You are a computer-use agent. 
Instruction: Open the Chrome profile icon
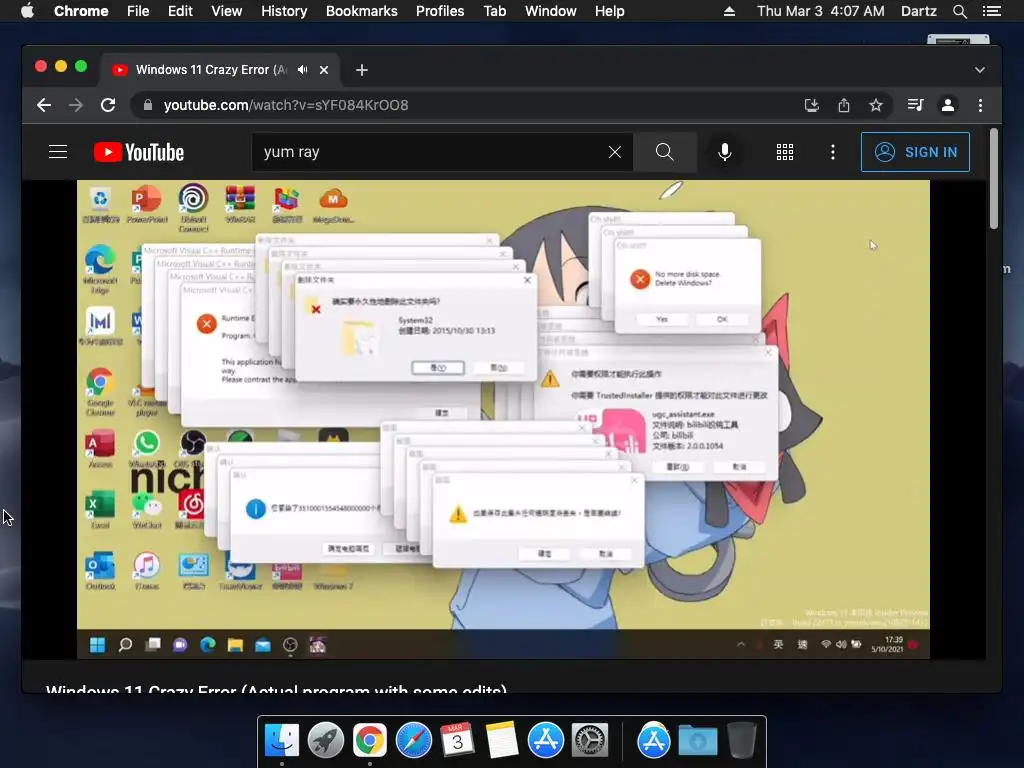[x=948, y=105]
